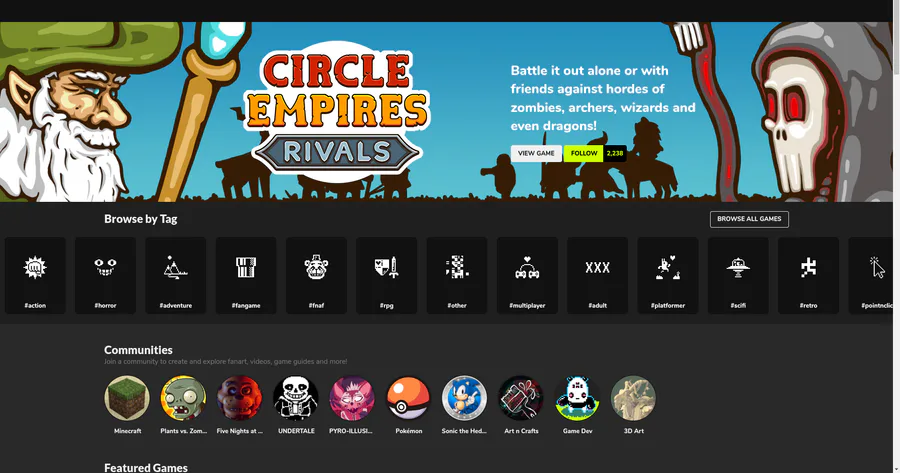
Task: Open the #other tag tile
Action: [x=457, y=276]
